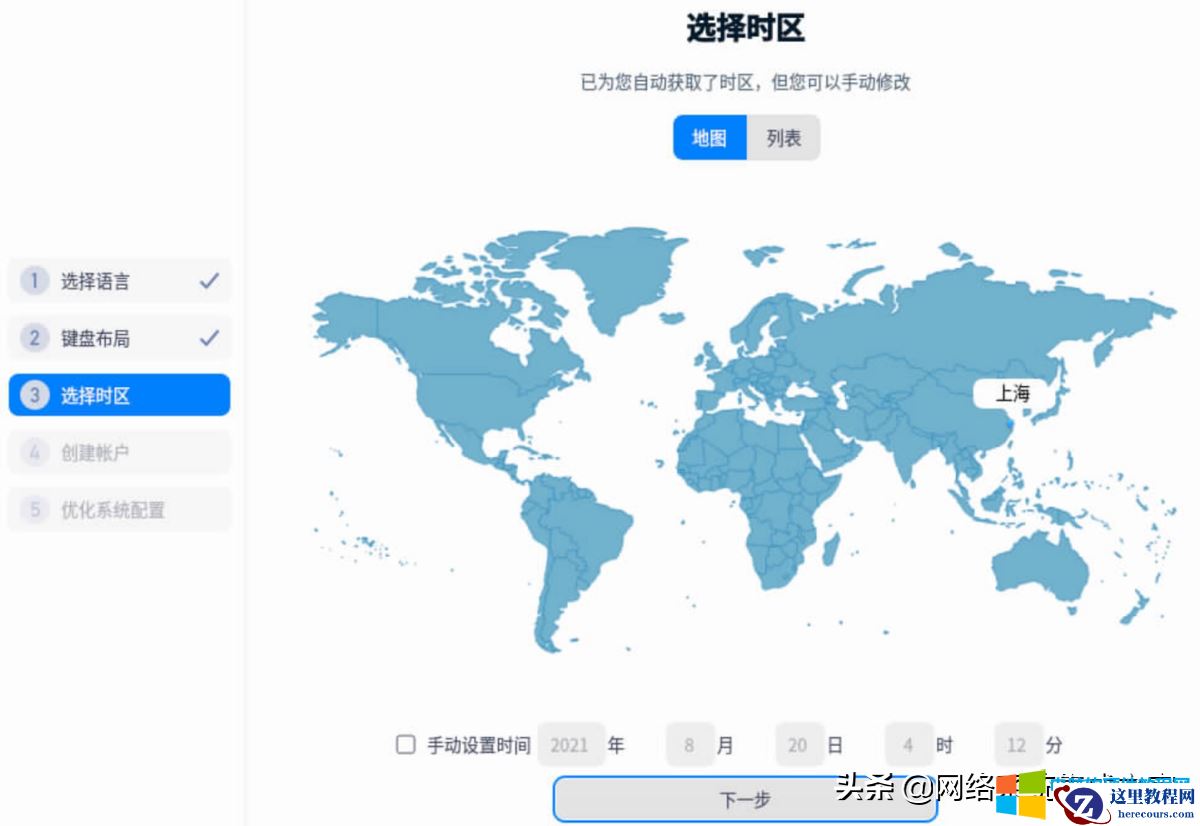Select Australia on the timezone map
The image size is (1200, 826).
coord(1040,570)
